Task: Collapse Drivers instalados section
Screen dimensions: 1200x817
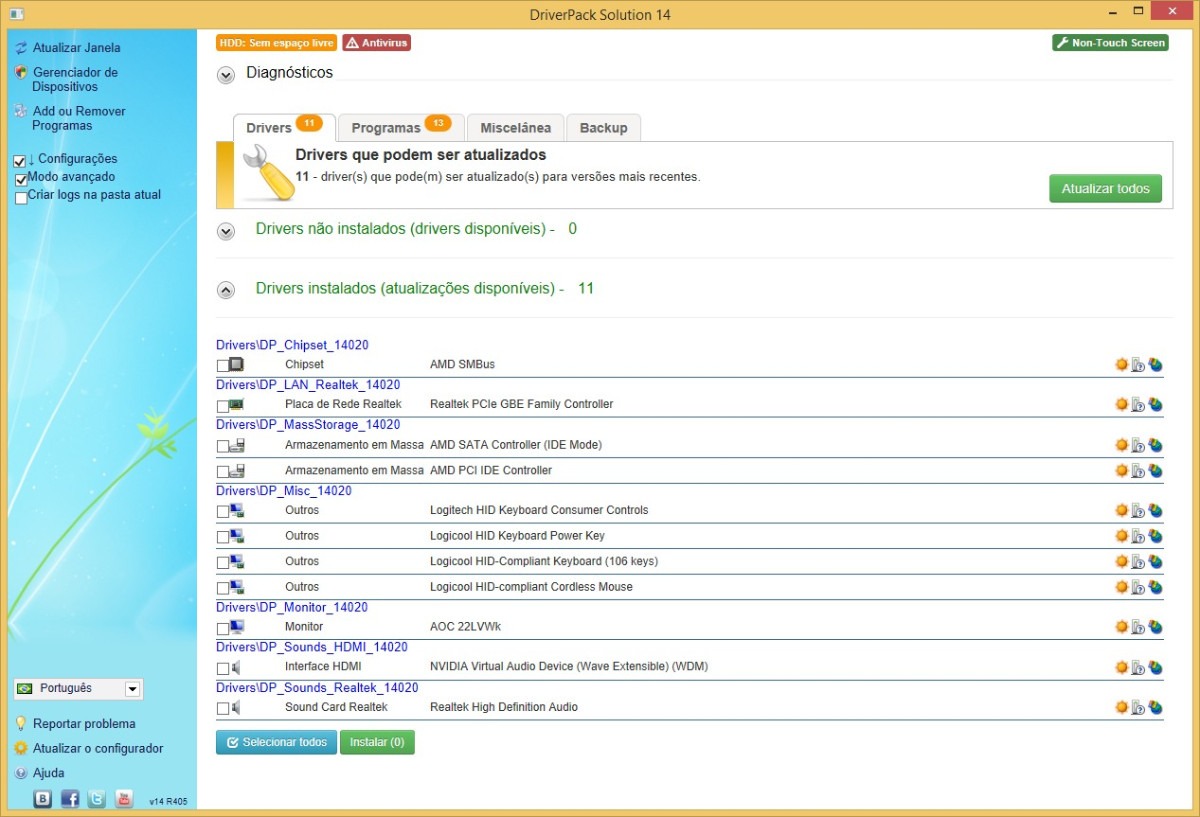Action: pos(226,290)
